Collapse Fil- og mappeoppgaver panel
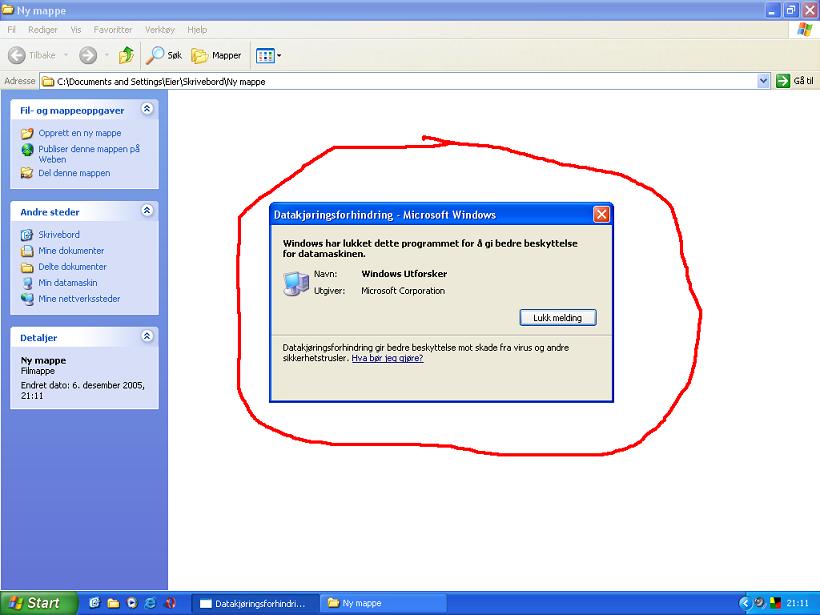Viewport: 820px width, 615px height. 147,109
